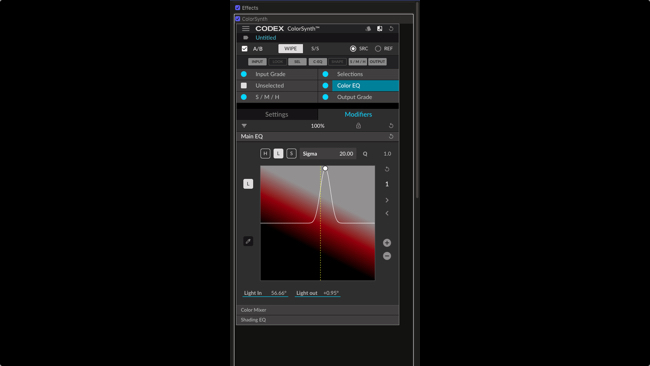Screen dimensions: 650x366
Task: Toggle the A/B checkbox
Action: [245, 48]
